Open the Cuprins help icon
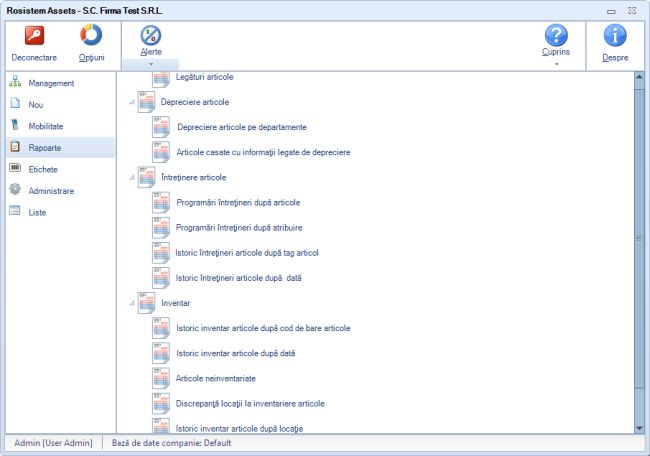 point(556,35)
